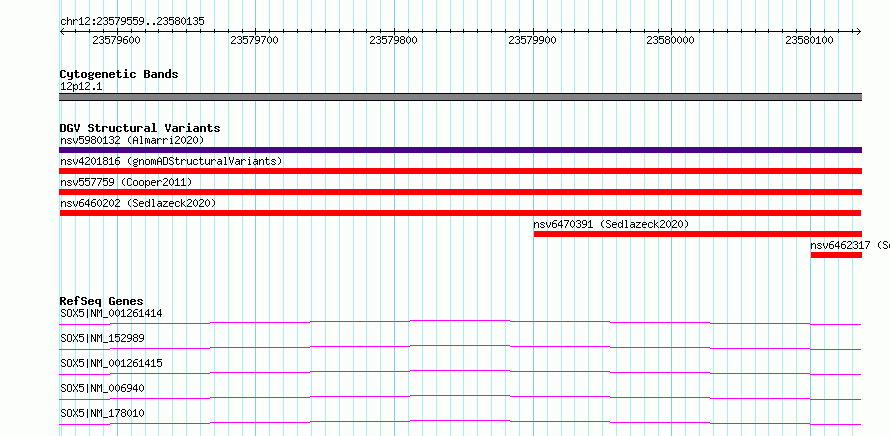Screen dimensions: 890x436
Task: Click the chr12:23579559..23580135 coordinate label
Action: pyautogui.click(x=132, y=22)
